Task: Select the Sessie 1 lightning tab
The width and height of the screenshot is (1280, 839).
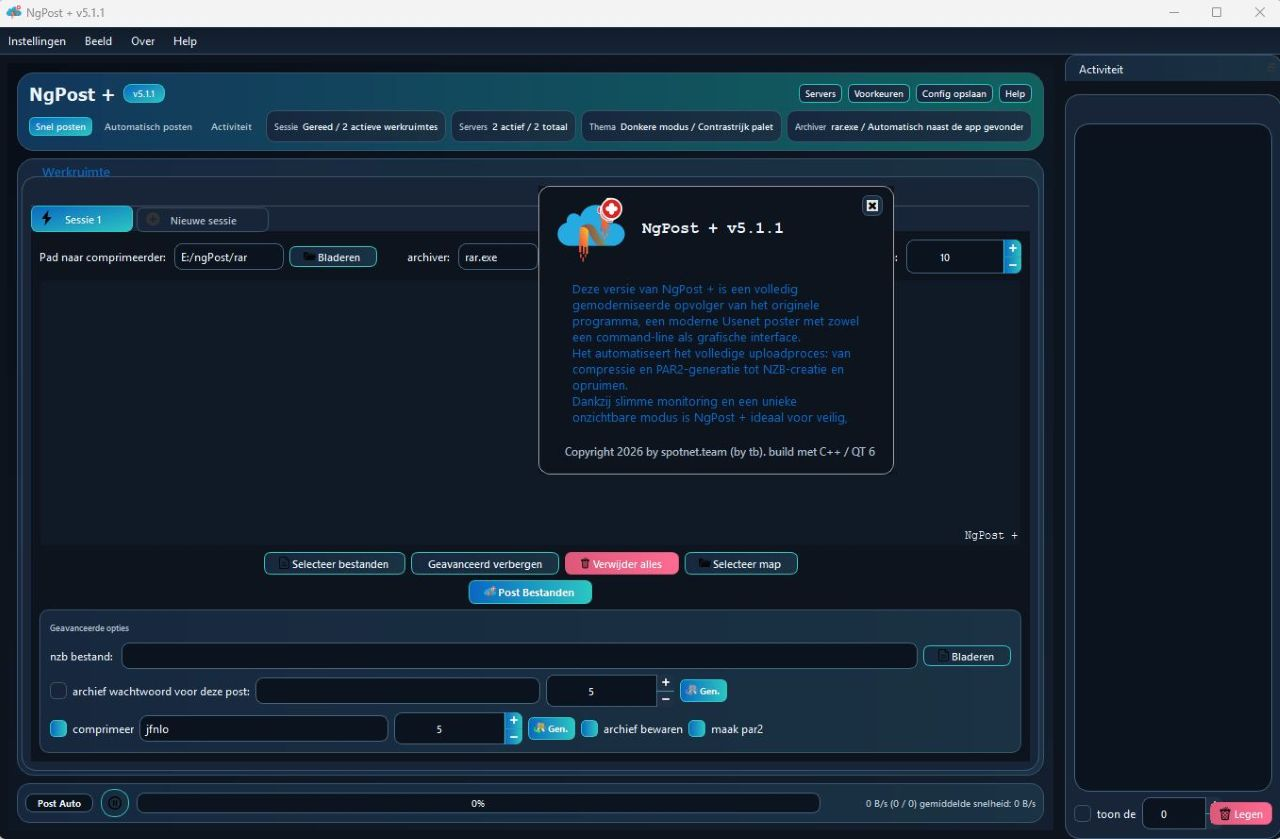Action: click(81, 220)
